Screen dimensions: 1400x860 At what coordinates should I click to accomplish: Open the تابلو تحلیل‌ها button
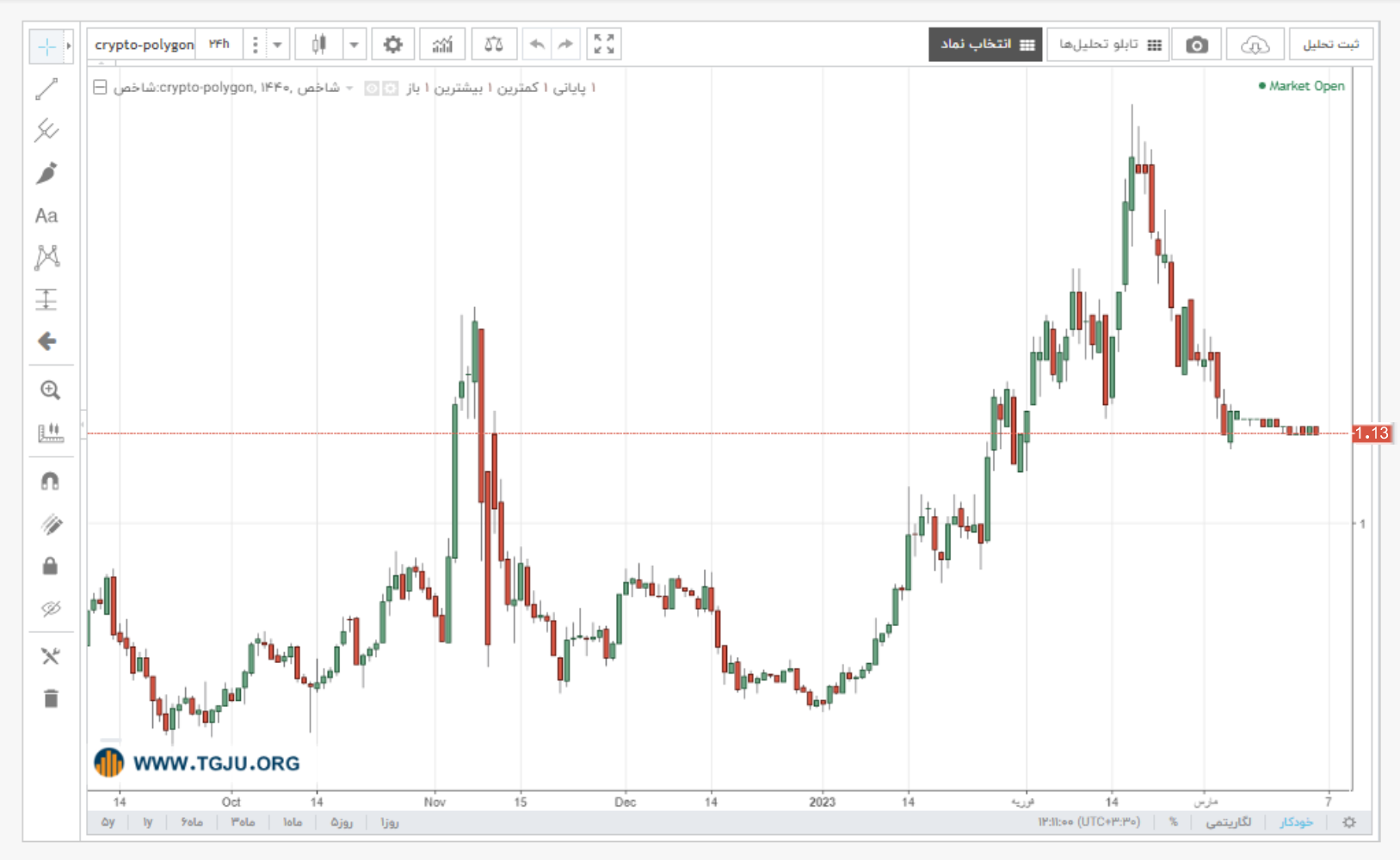1108,45
